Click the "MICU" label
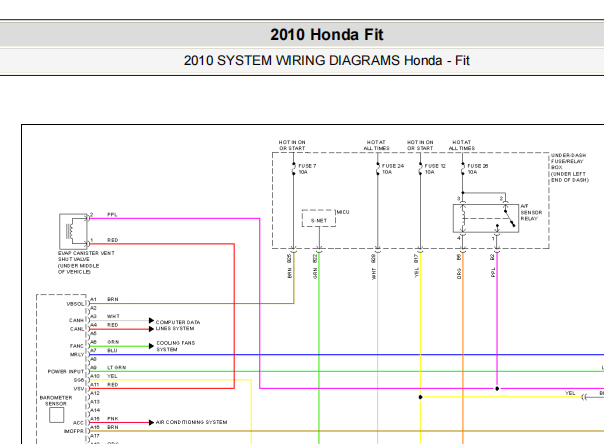The image size is (604, 444). coord(343,212)
